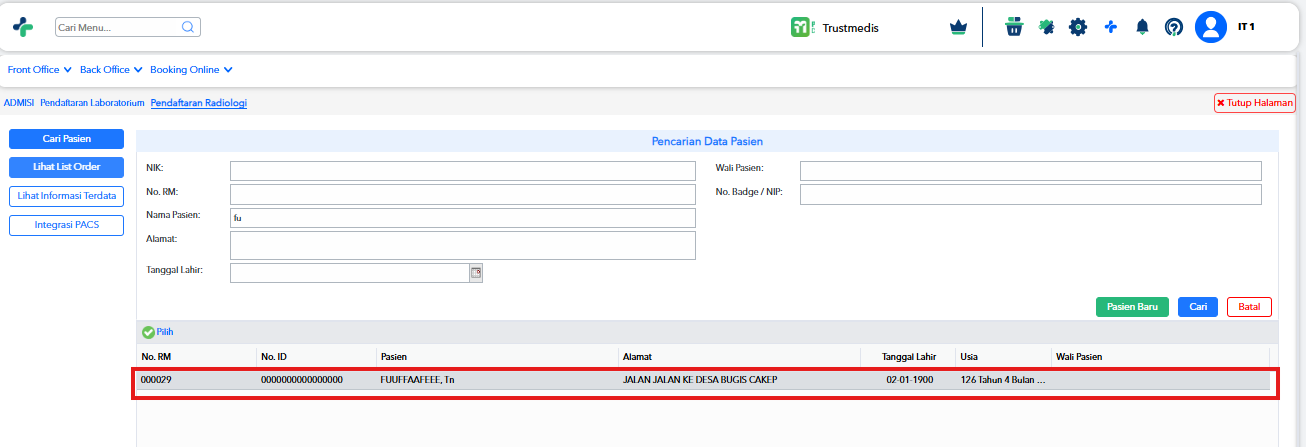This screenshot has height=447, width=1306.
Task: Click Lihat List Order button
Action: [66, 167]
